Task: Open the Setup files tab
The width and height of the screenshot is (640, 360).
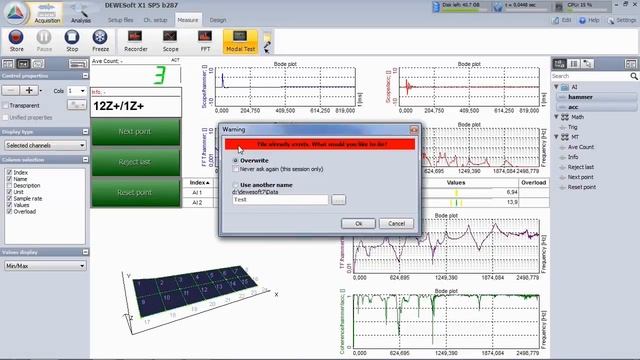Action: pyautogui.click(x=120, y=20)
